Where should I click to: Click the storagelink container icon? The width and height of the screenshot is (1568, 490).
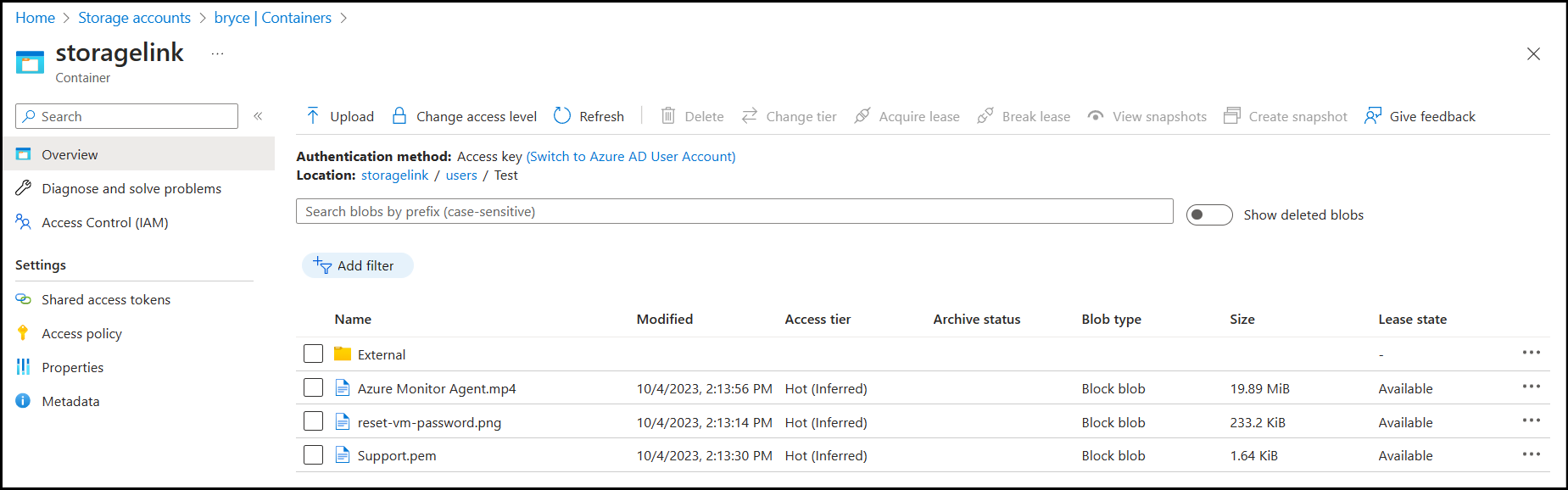[30, 63]
